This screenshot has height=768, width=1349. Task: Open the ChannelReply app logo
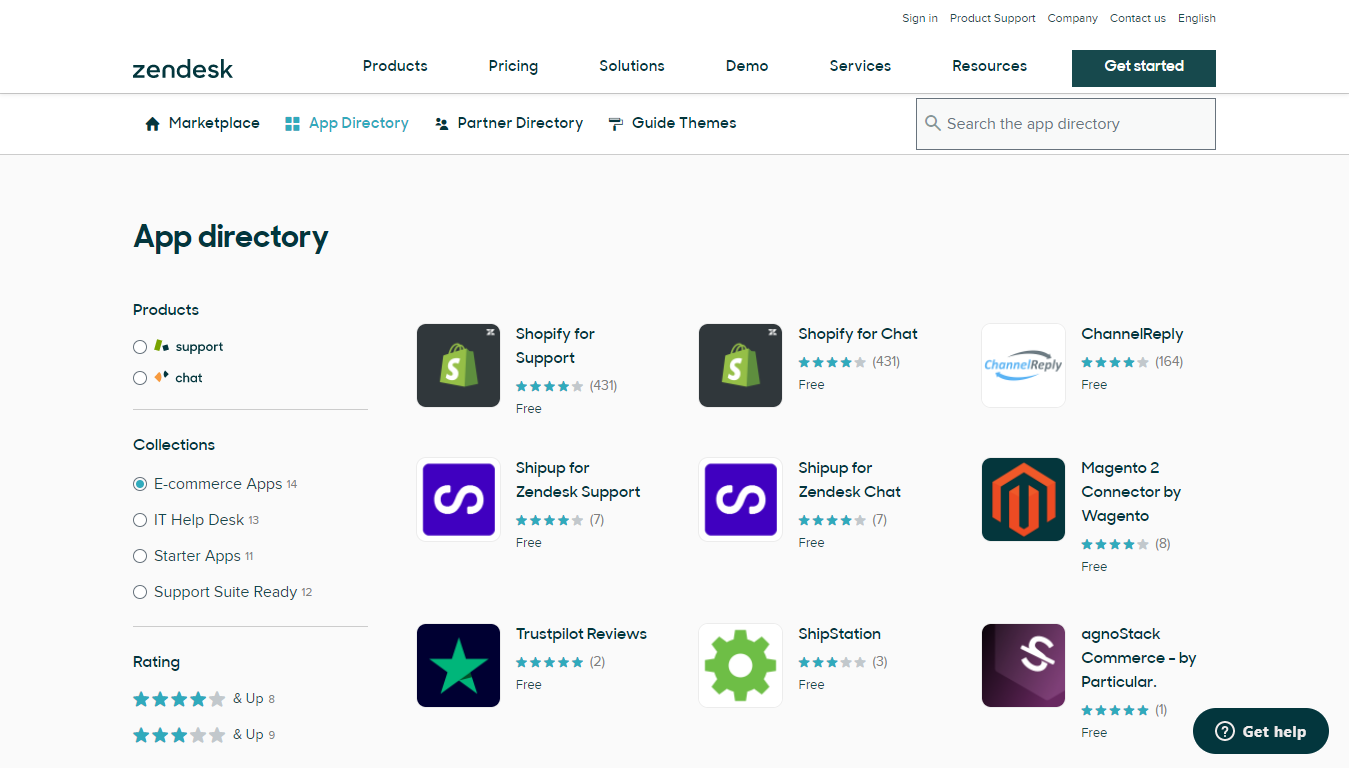[1023, 365]
